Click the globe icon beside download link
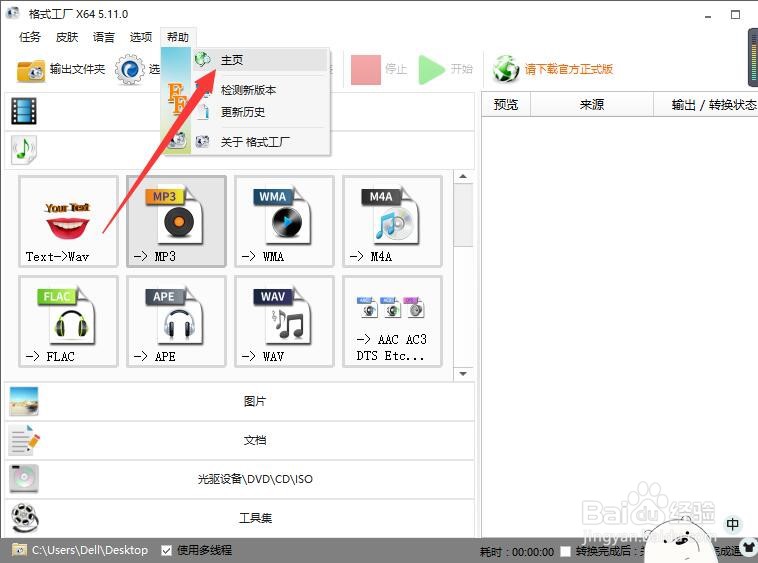This screenshot has height=563, width=758. coord(506,69)
